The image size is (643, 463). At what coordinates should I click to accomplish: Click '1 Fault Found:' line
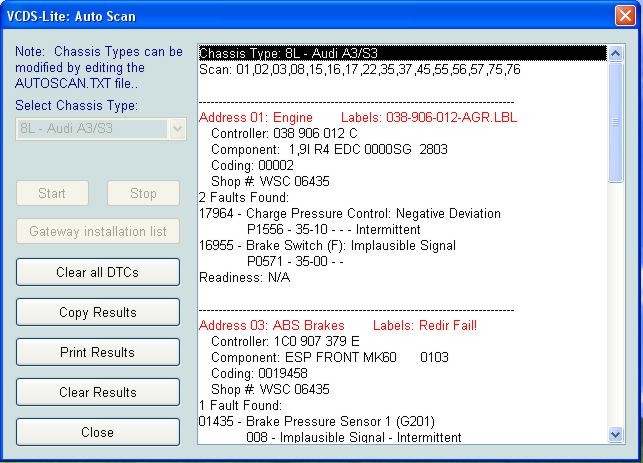pyautogui.click(x=241, y=406)
